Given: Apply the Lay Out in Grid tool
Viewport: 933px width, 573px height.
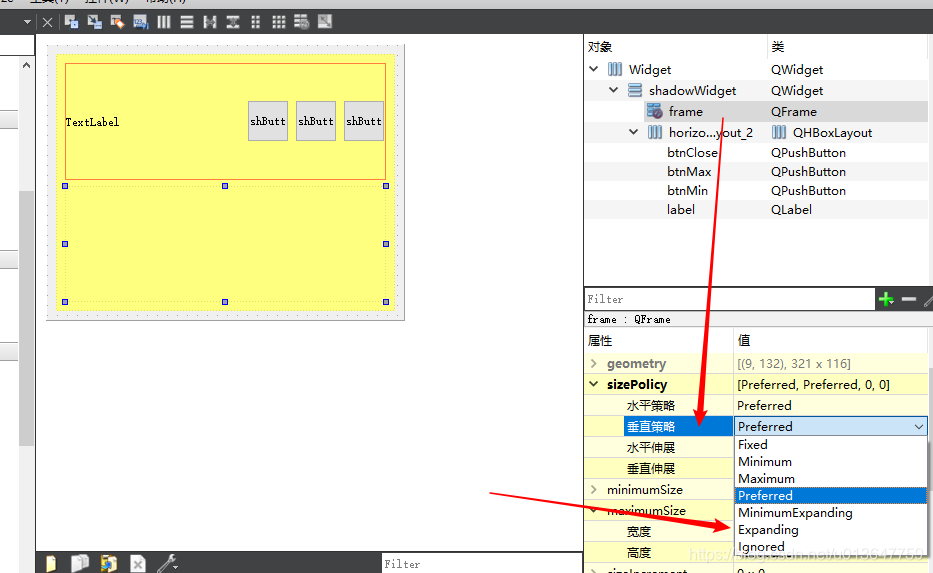Looking at the screenshot, I should [x=278, y=22].
